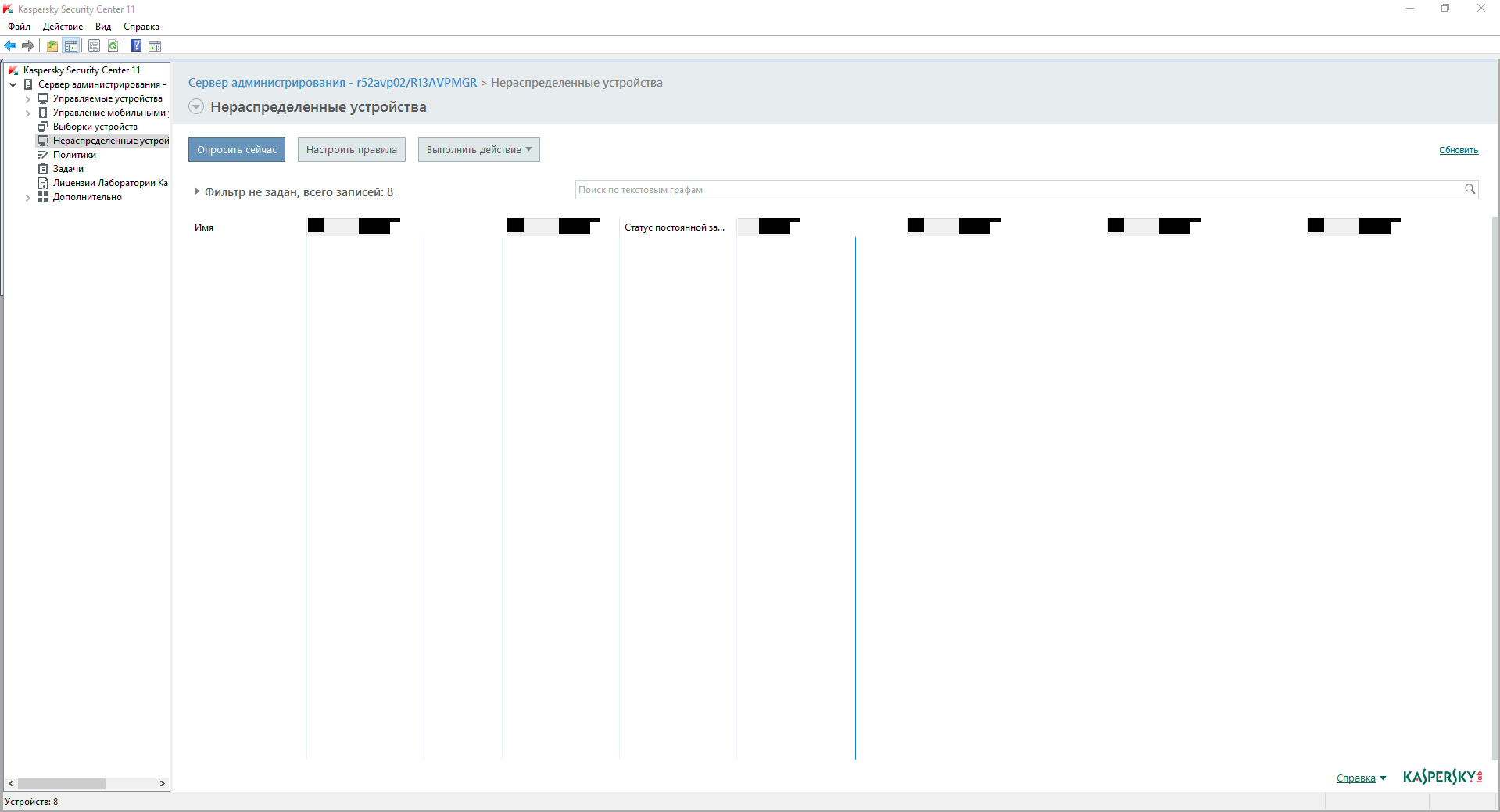Follow the Сервер администрирования breadcrumb link
Image resolution: width=1500 pixels, height=812 pixels.
click(332, 83)
